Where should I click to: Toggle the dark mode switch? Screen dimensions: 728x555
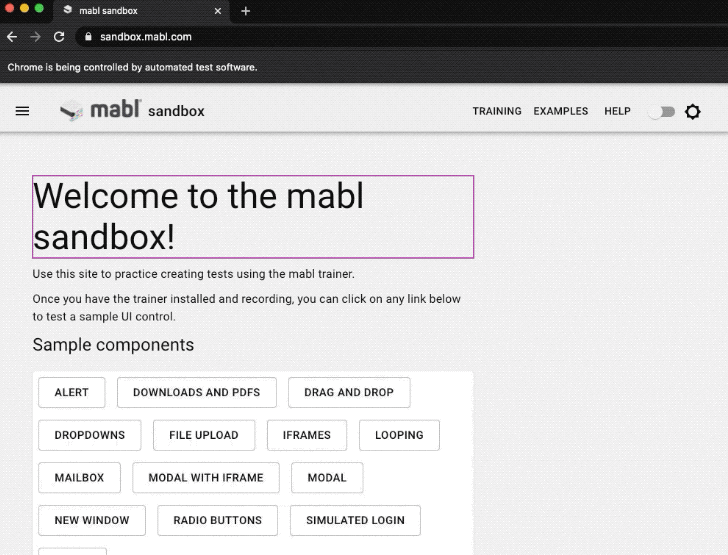point(662,111)
